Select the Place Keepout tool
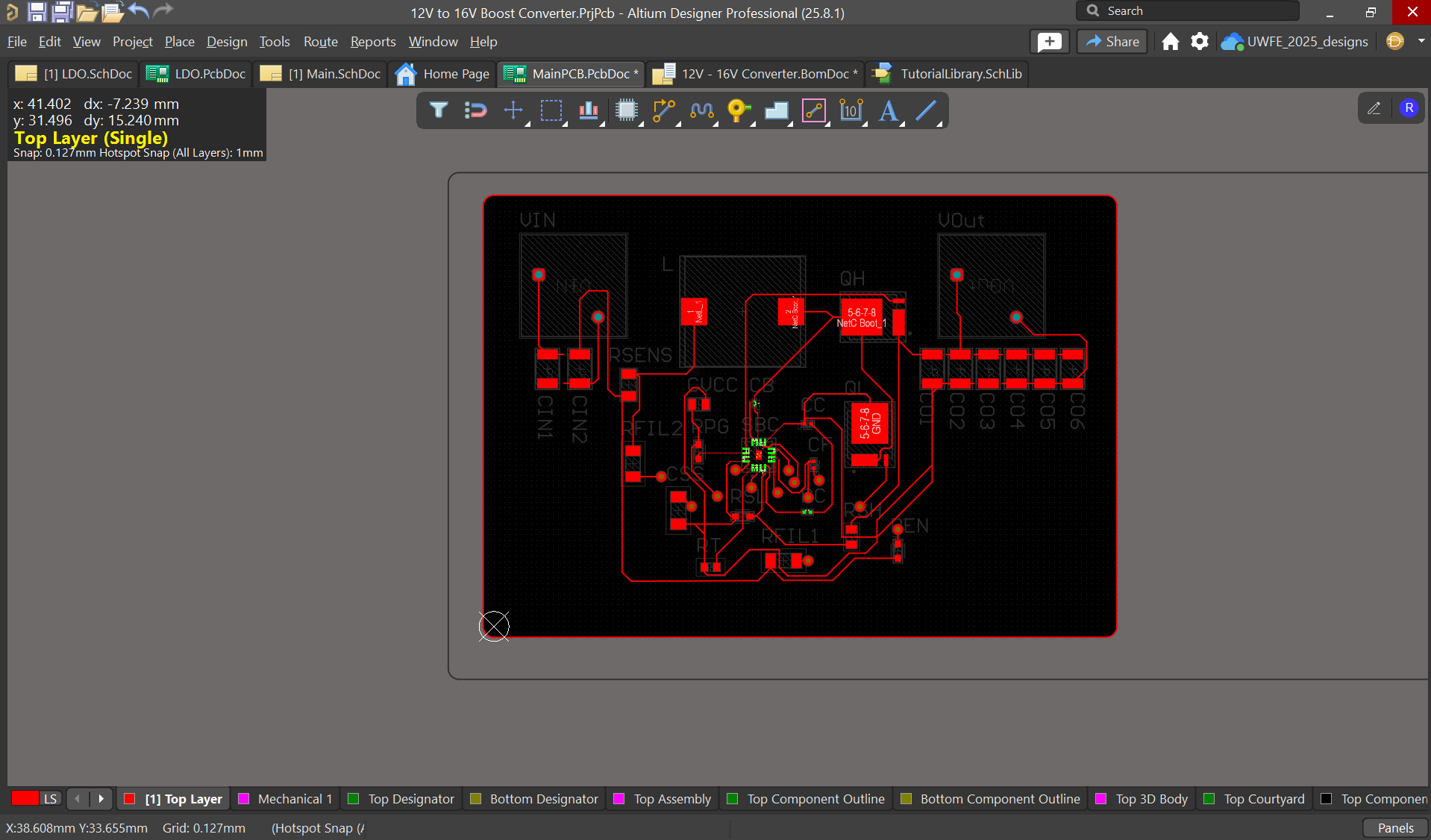Image resolution: width=1431 pixels, height=840 pixels. (814, 110)
